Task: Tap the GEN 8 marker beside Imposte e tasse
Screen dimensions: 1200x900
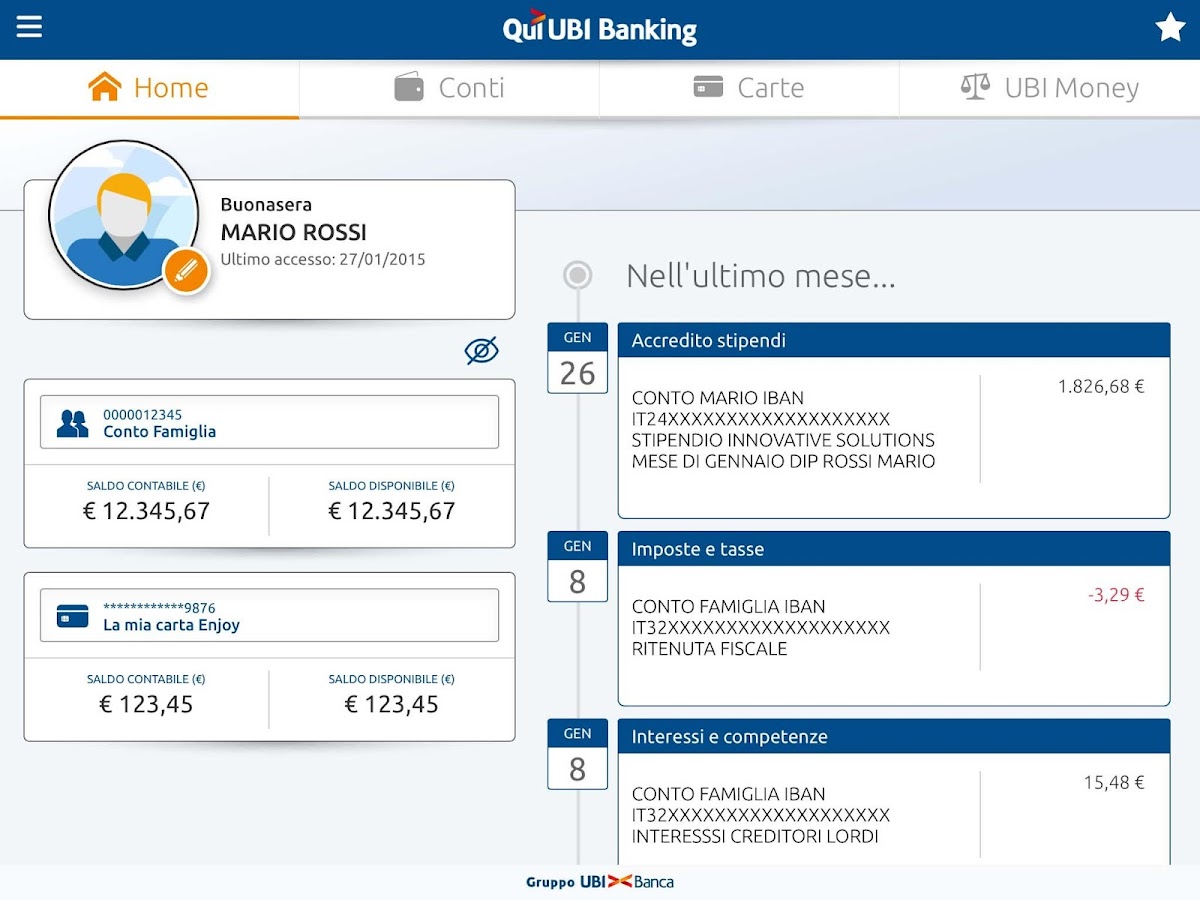Action: tap(577, 567)
